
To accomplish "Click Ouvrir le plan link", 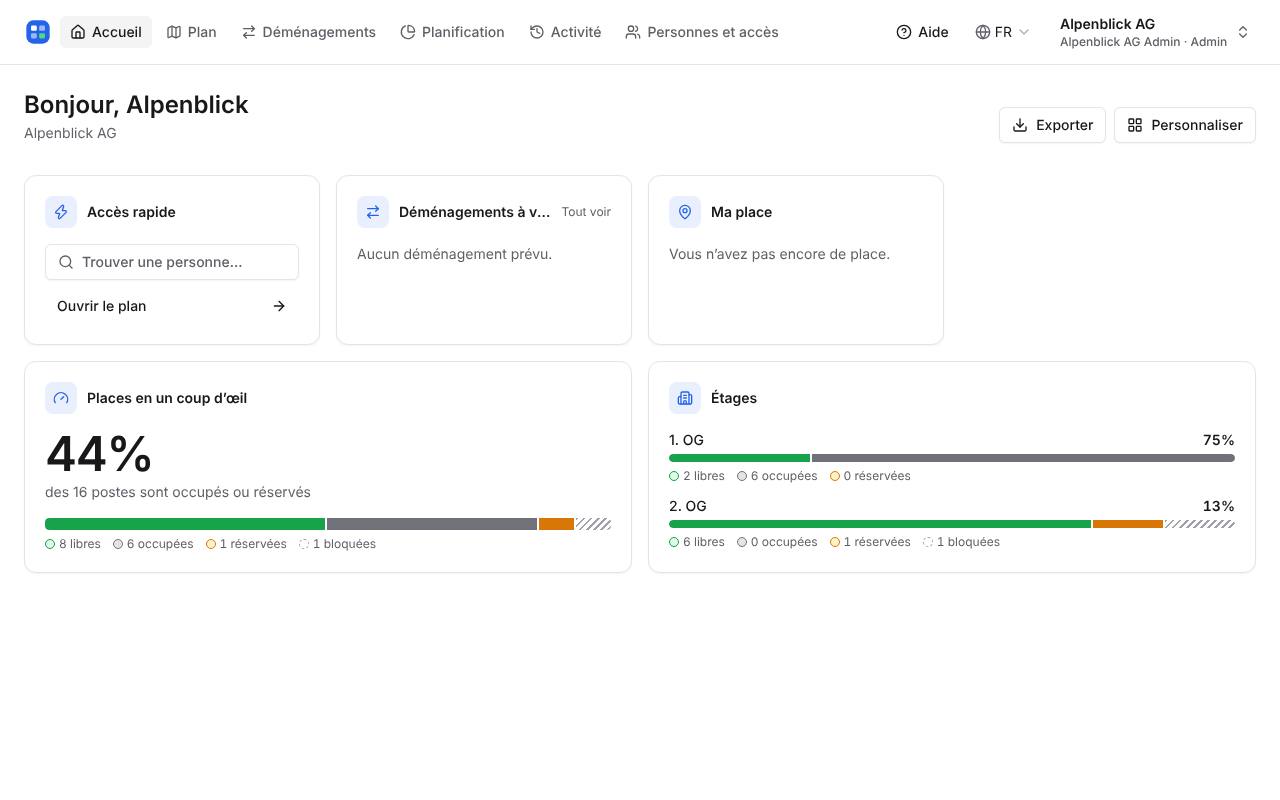I will coord(172,306).
